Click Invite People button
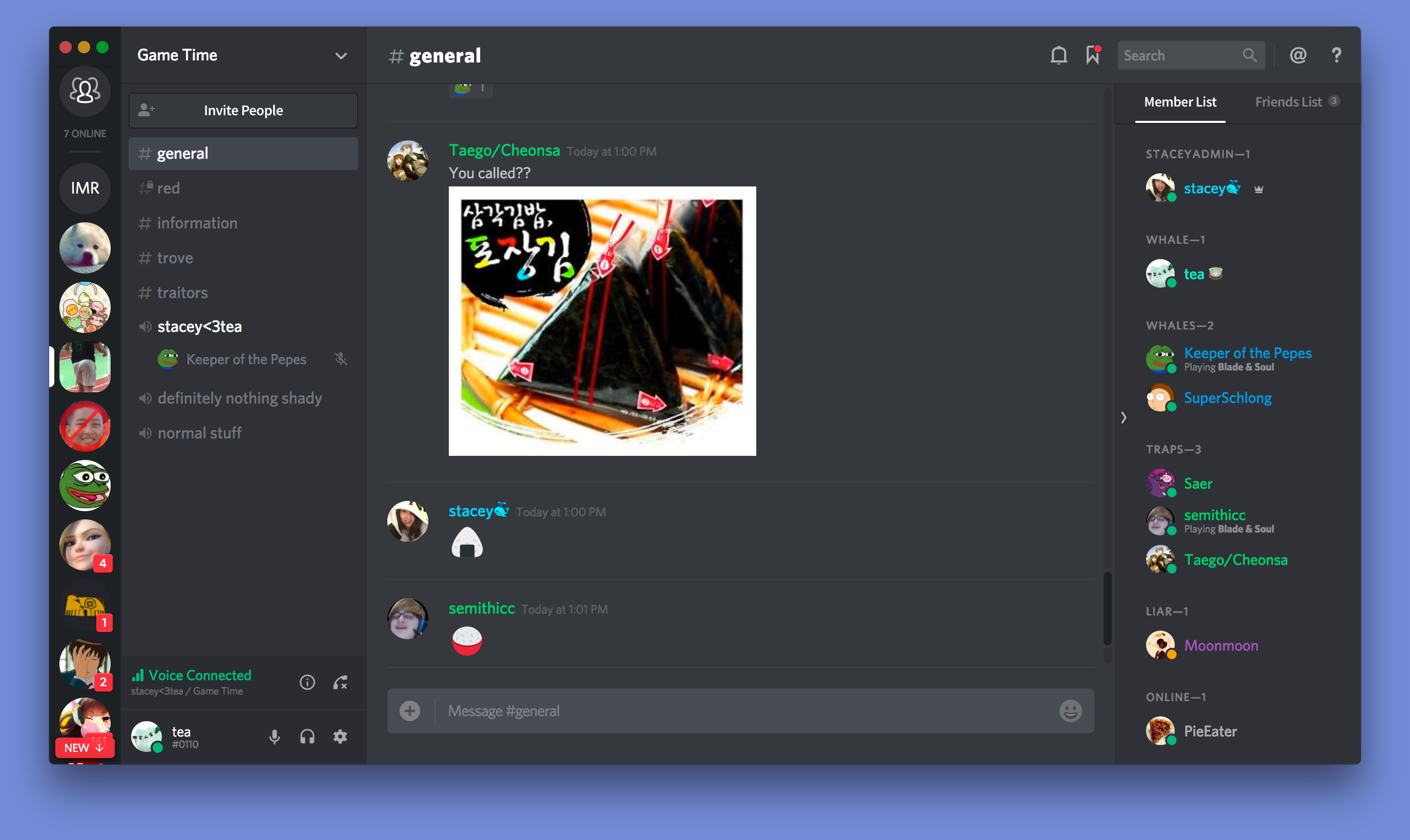This screenshot has height=840, width=1410. (x=243, y=110)
